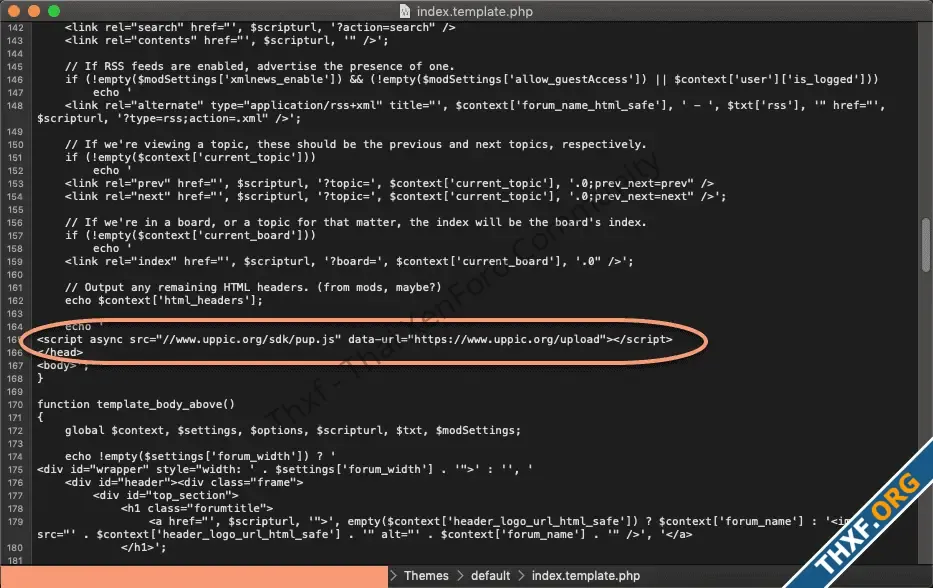Click the xmlnews_enable if statement line
This screenshot has height=588, width=933.
tap(471, 79)
